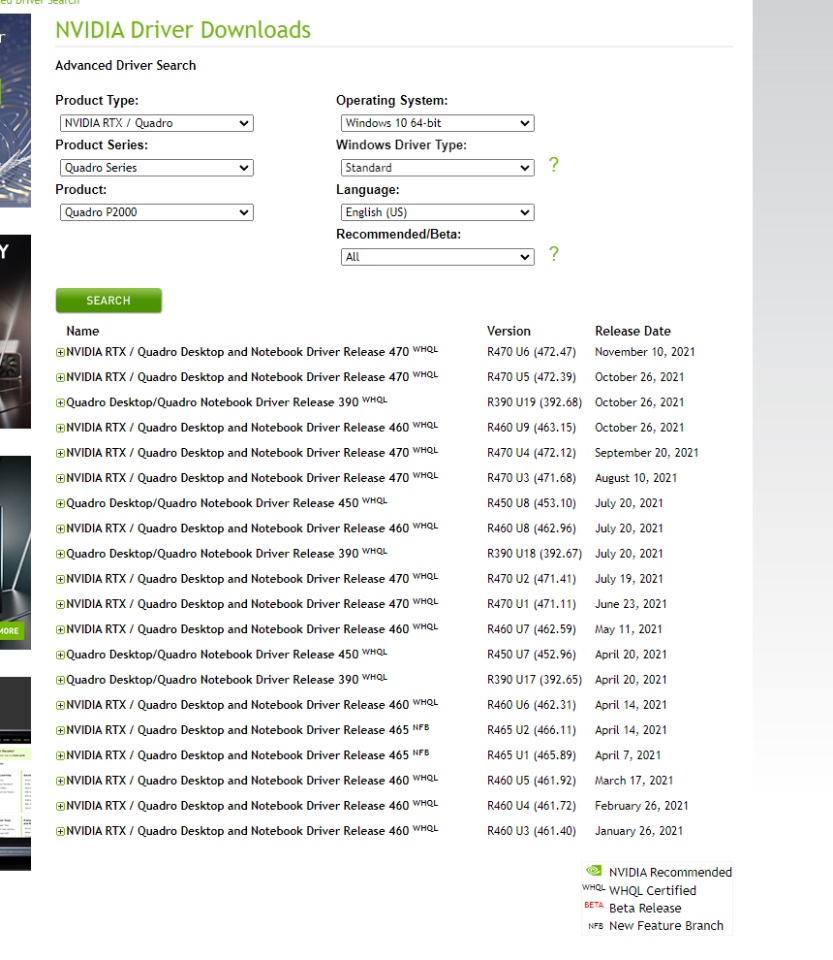Open Release 470 driver dated November 10, 2021
This screenshot has height=960, width=833.
click(237, 352)
